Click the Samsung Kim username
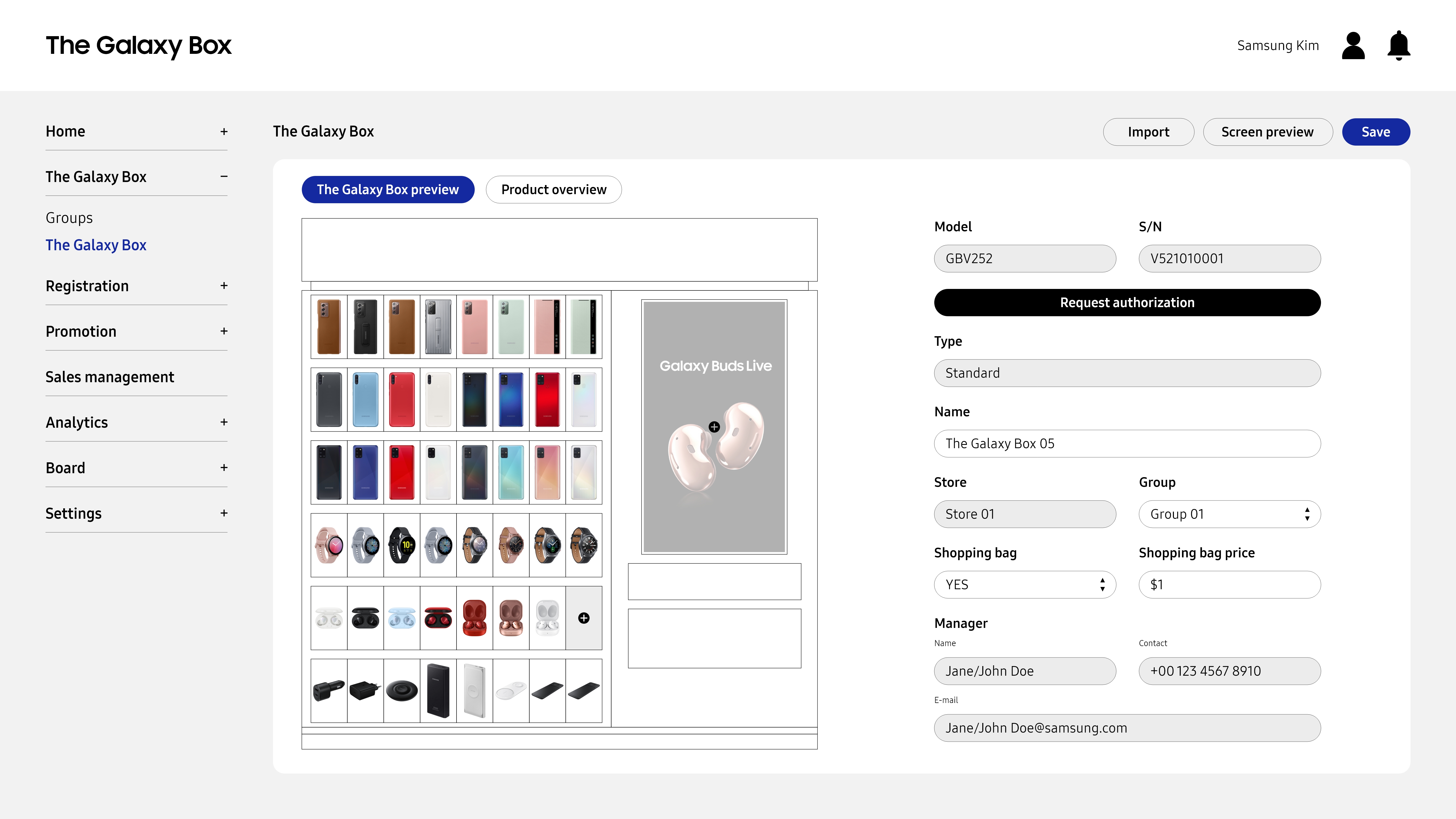 click(1278, 45)
